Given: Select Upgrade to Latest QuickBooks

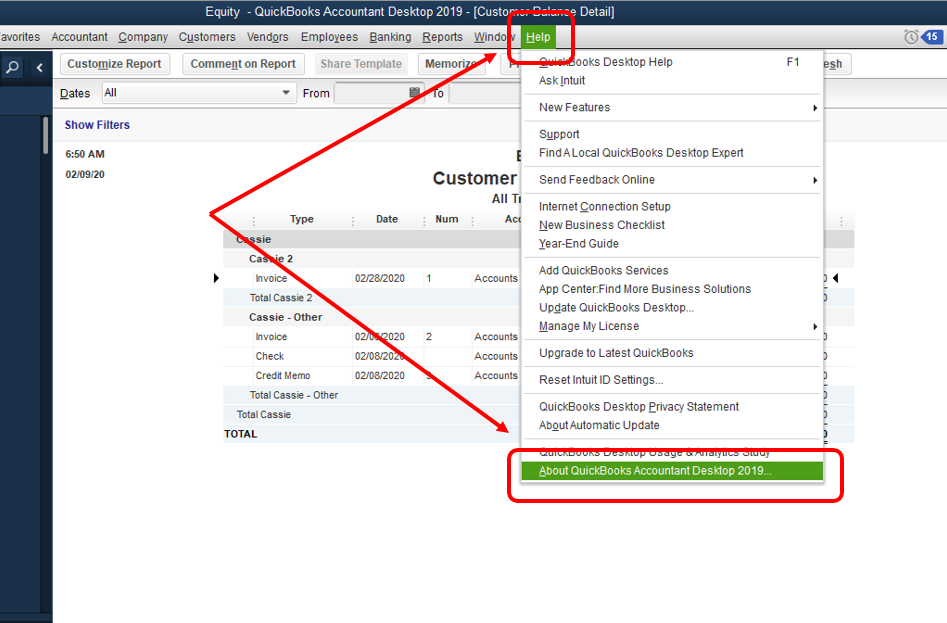Looking at the screenshot, I should pos(672,353).
